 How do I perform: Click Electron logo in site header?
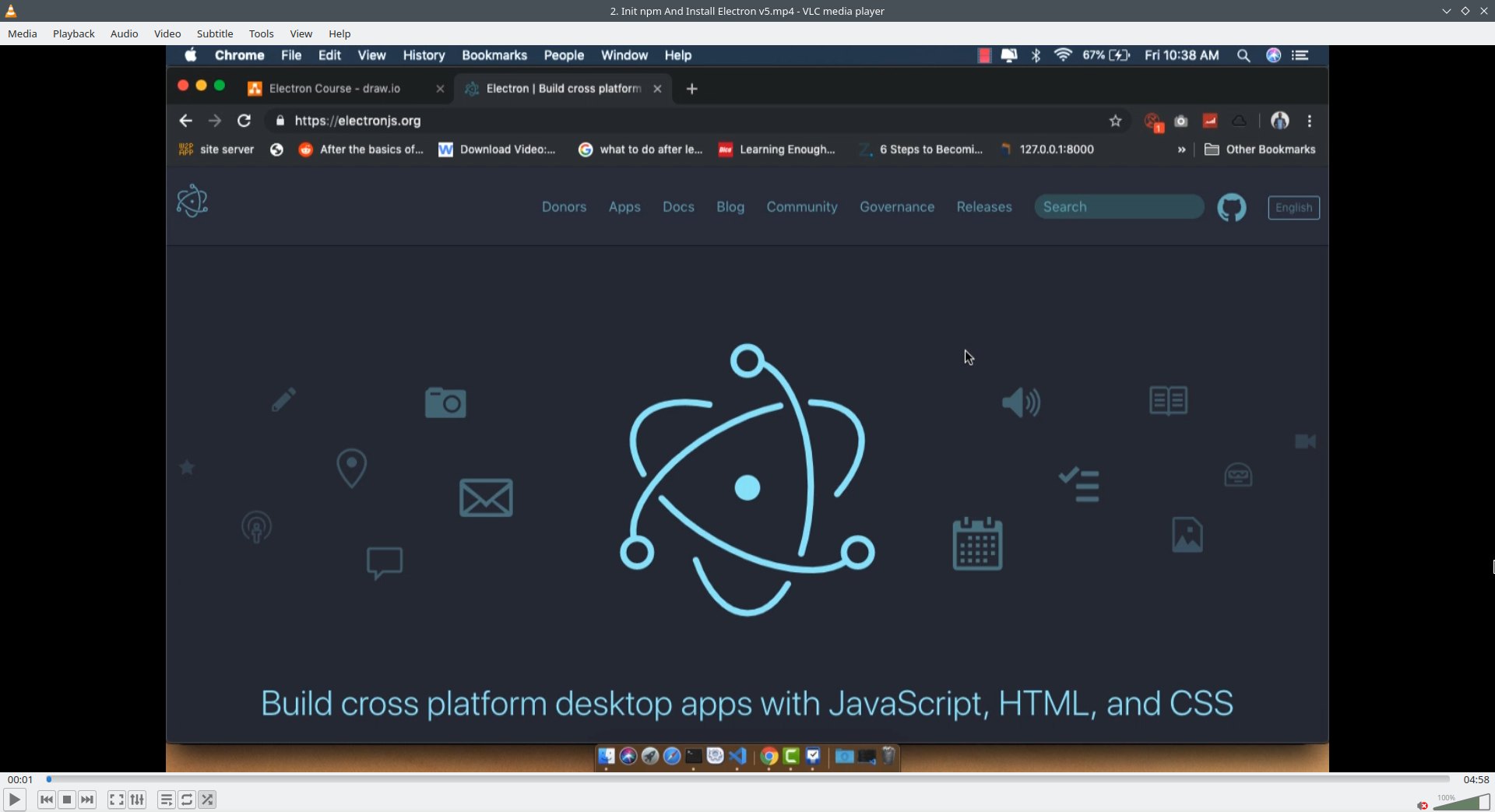192,201
